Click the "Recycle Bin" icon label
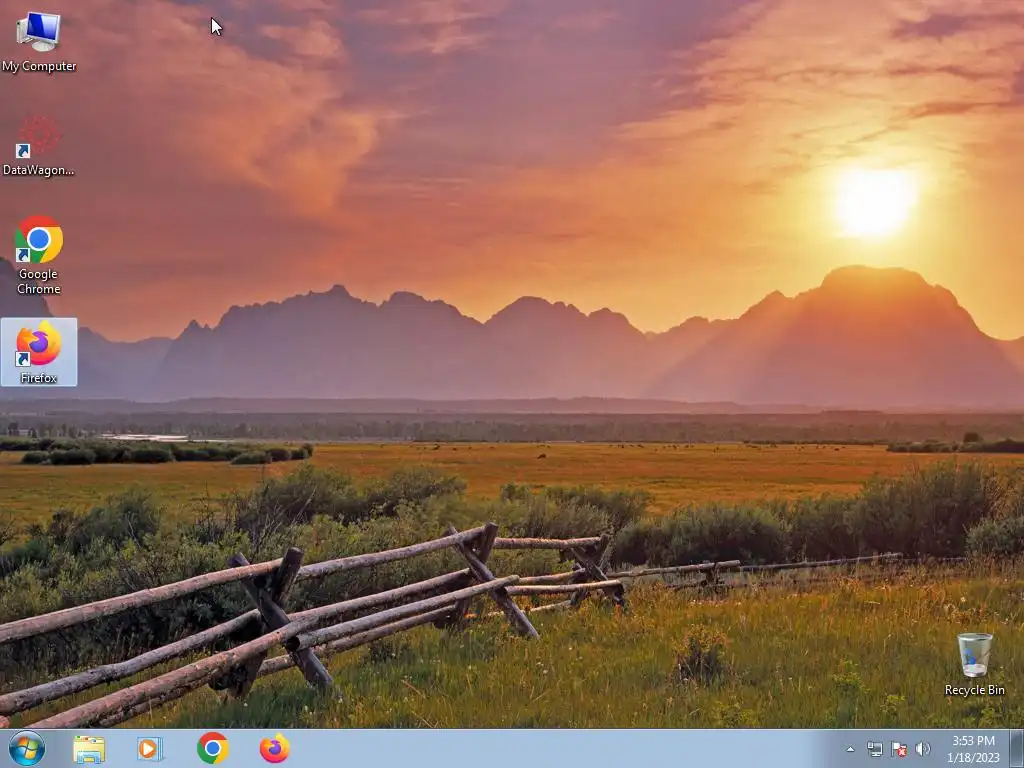The width and height of the screenshot is (1024, 768). (974, 690)
